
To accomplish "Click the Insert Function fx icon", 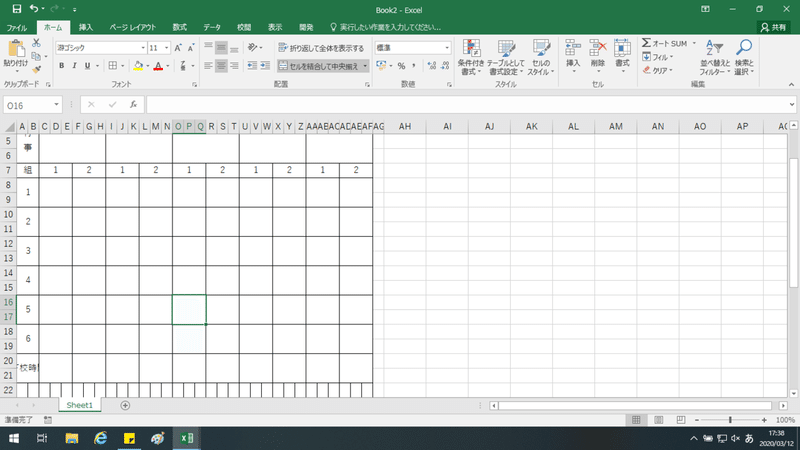I will tap(133, 105).
